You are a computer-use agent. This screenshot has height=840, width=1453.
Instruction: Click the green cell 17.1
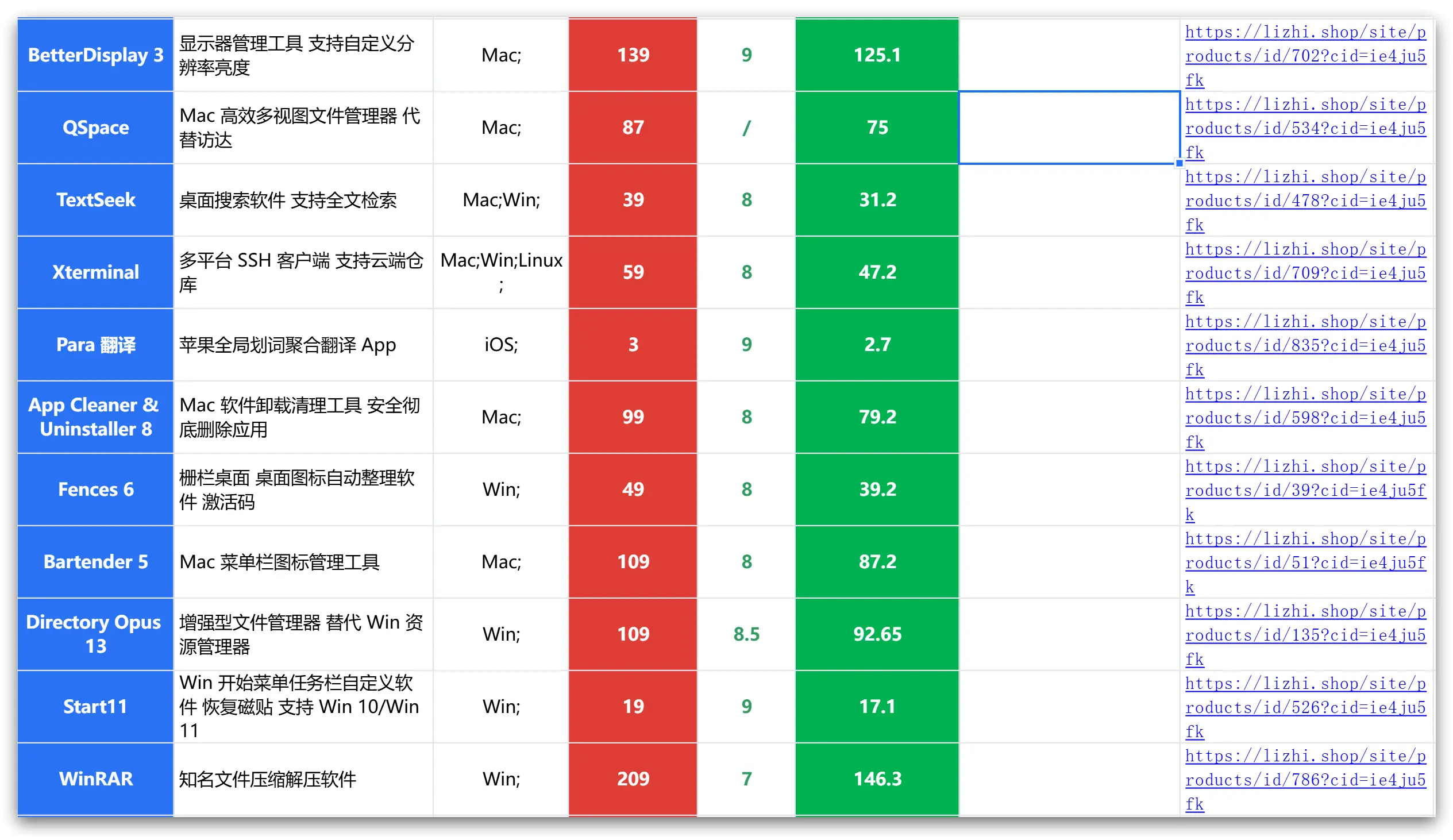(877, 706)
